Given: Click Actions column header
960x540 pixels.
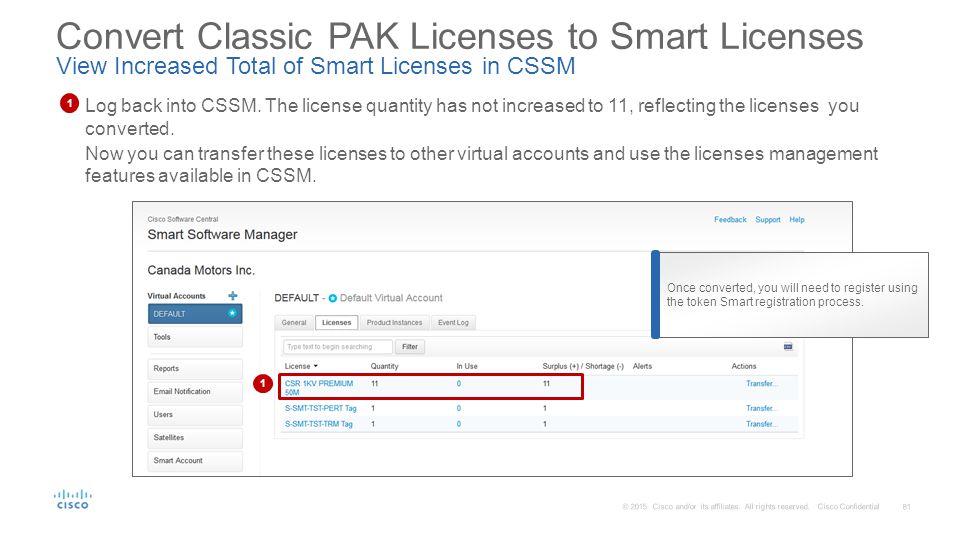Looking at the screenshot, I should [x=744, y=366].
